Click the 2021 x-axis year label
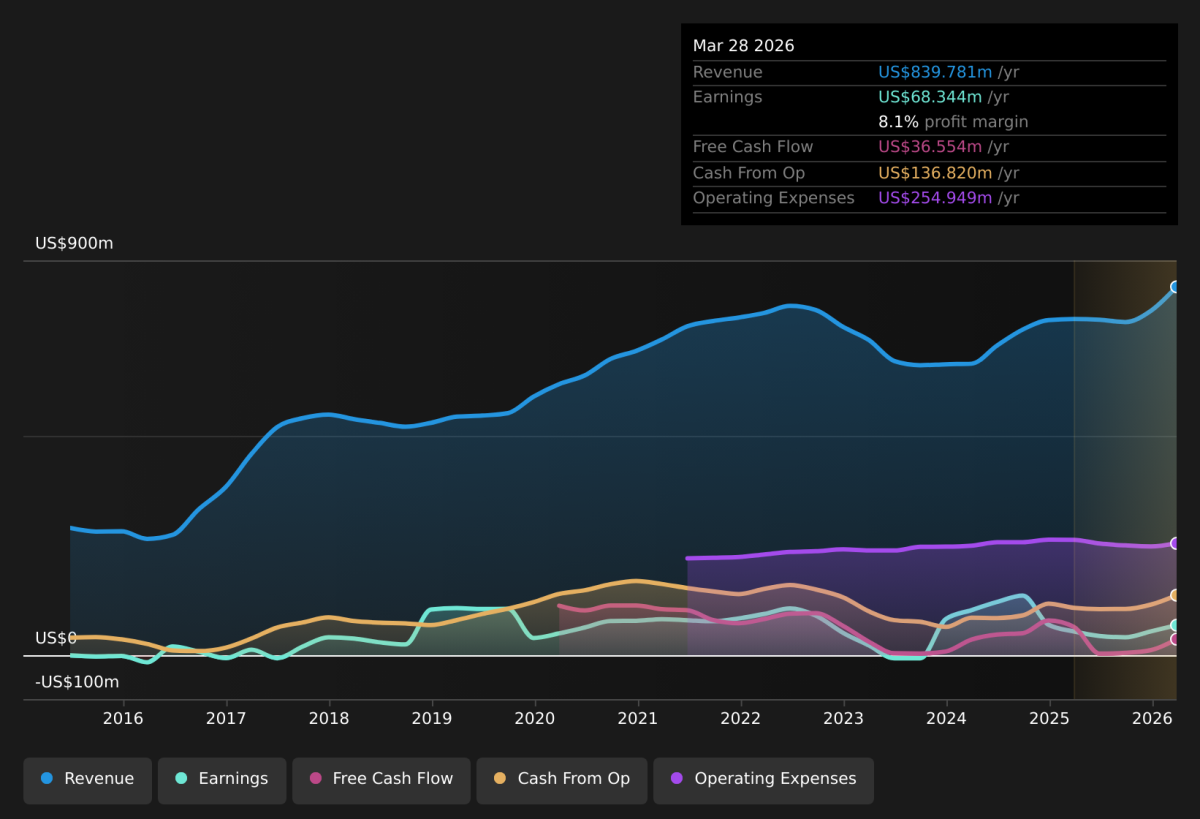Screen dimensions: 1200x819 pyautogui.click(x=638, y=718)
